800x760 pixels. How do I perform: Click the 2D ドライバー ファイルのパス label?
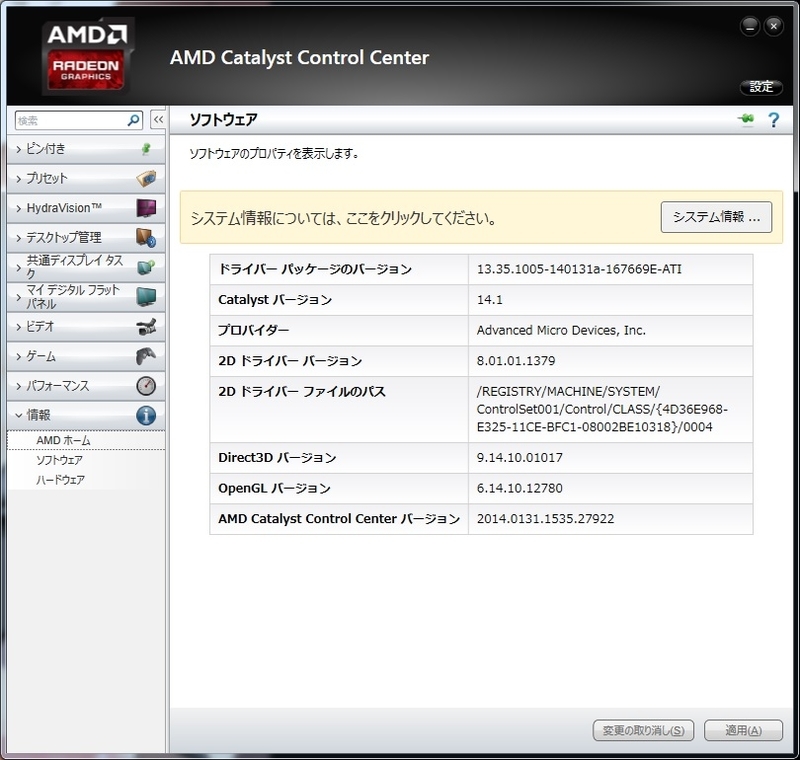pos(302,391)
